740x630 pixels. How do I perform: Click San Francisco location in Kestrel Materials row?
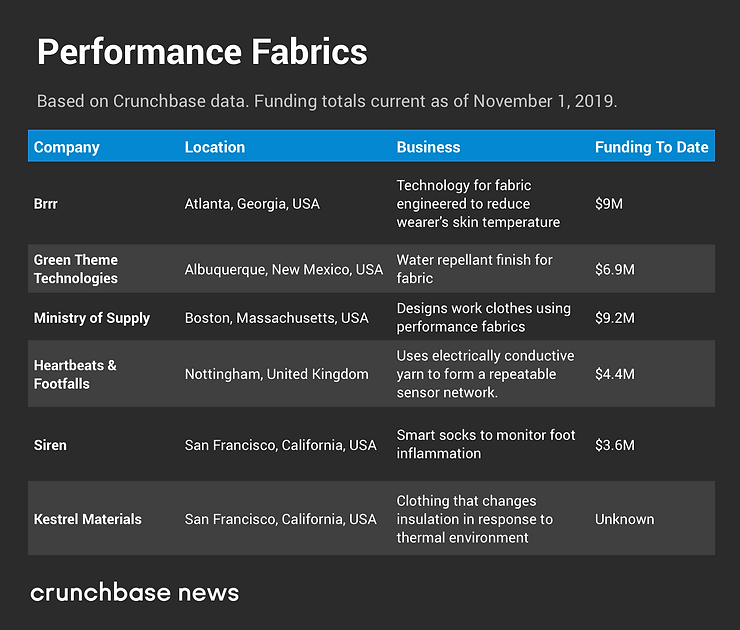pos(280,519)
